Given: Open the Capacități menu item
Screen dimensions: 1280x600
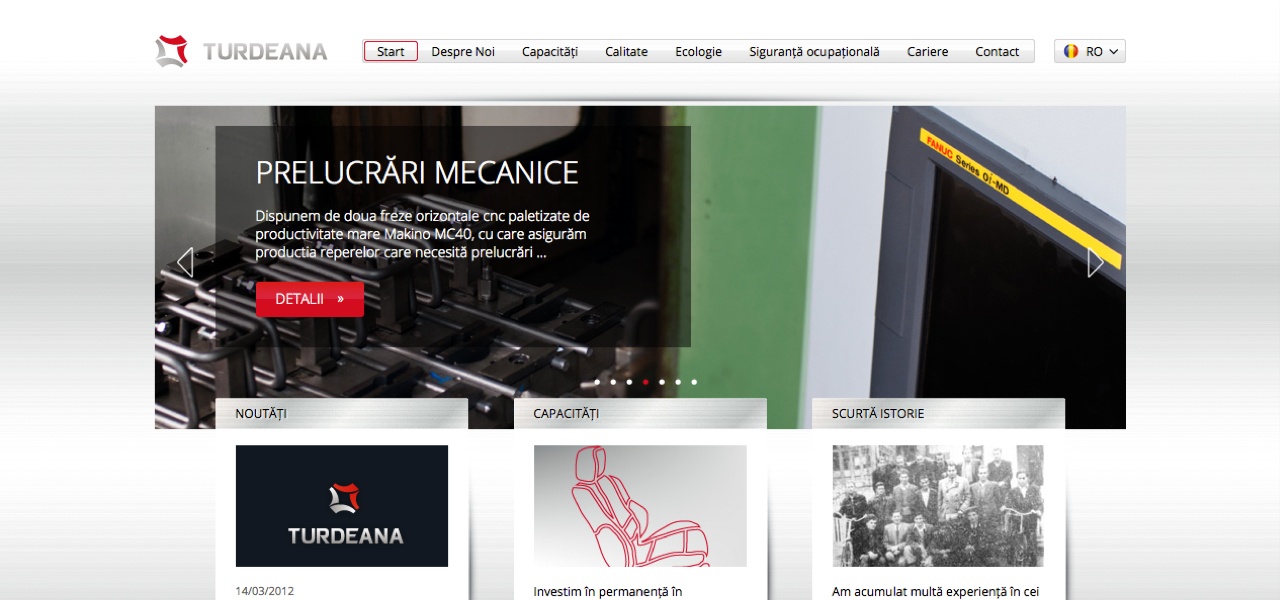Looking at the screenshot, I should point(550,51).
